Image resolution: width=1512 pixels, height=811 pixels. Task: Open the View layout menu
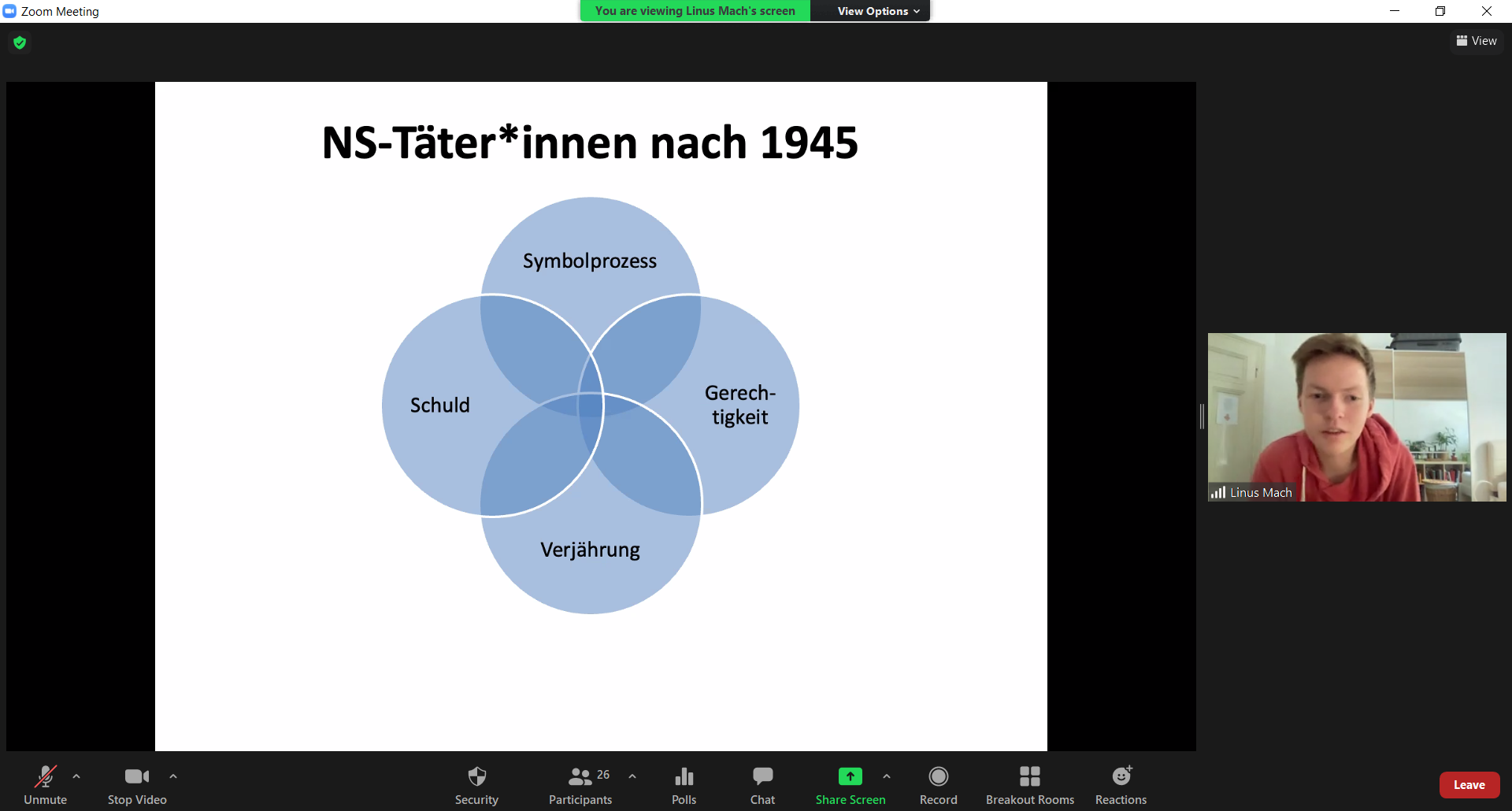click(x=1477, y=41)
